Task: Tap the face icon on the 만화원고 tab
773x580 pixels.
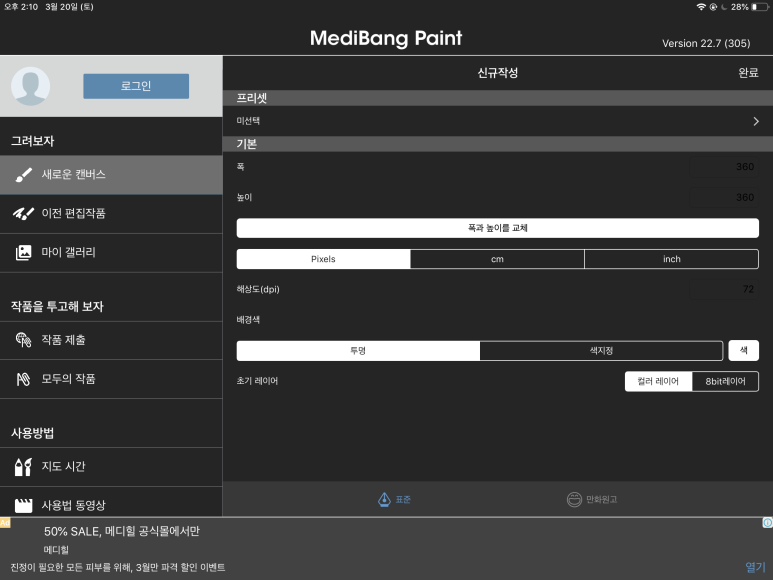Action: click(574, 500)
